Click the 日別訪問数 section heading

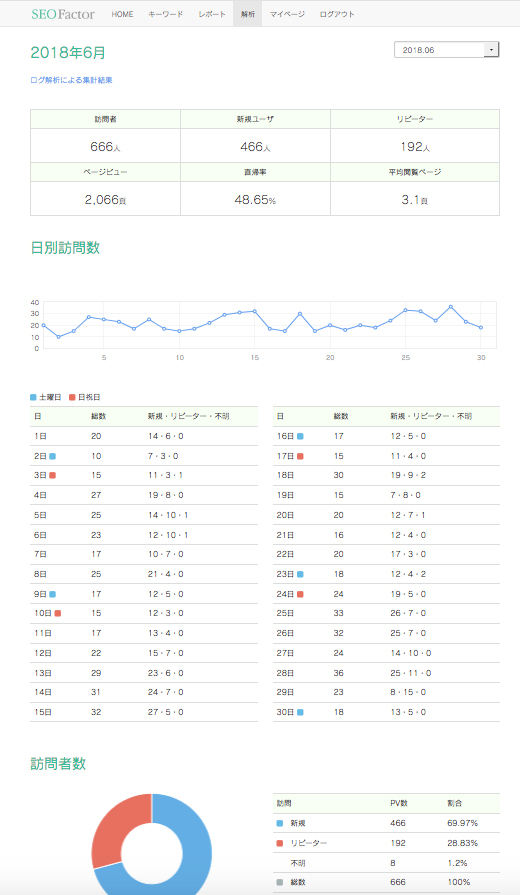(65, 248)
